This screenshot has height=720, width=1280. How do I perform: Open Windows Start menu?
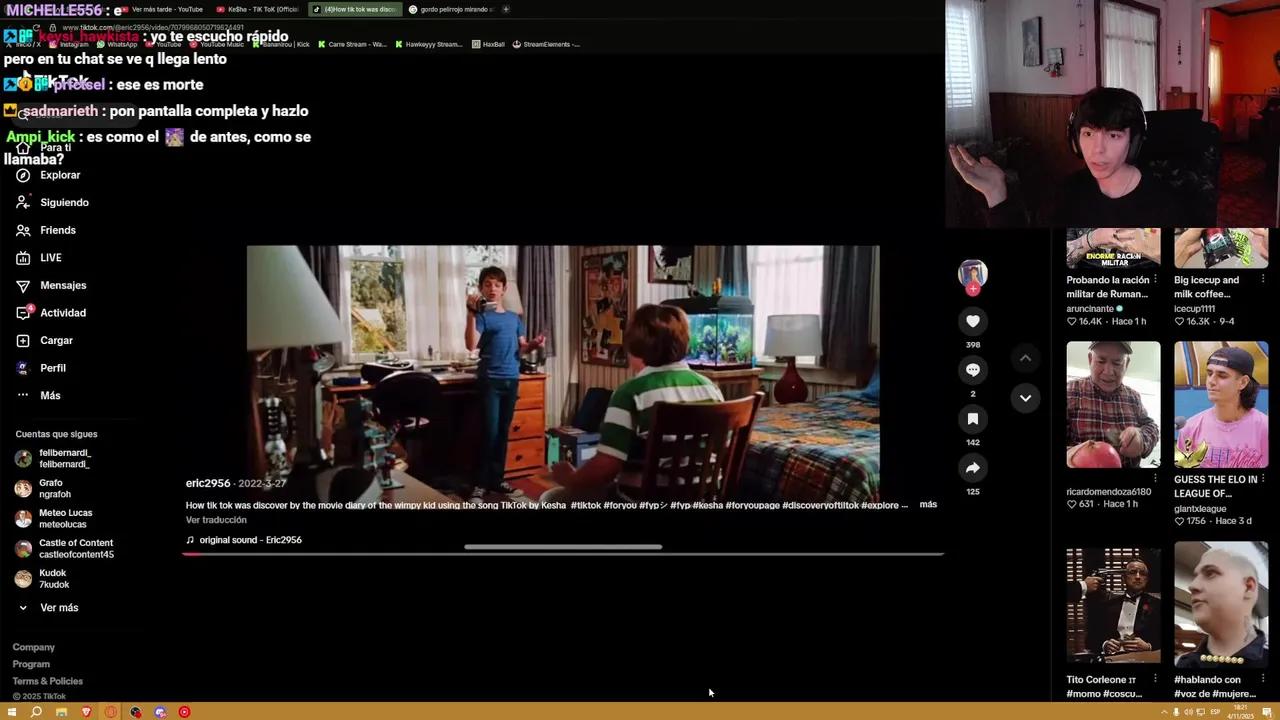pos(11,712)
